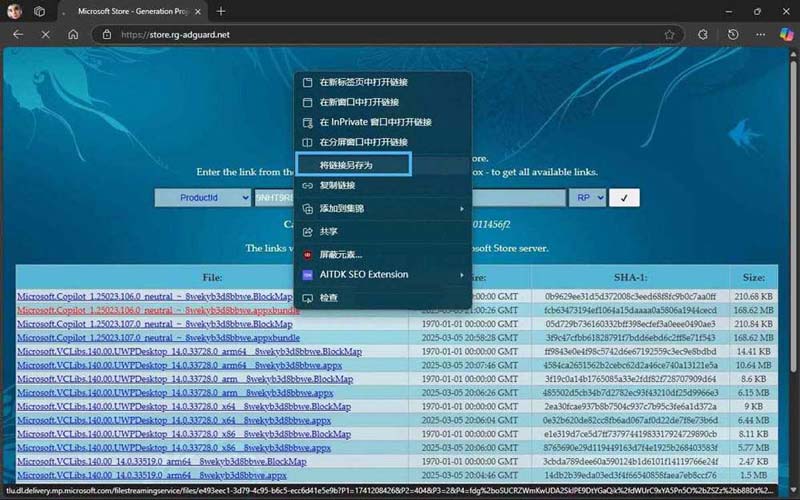Choose 共享 share menu item
The image size is (800, 500).
(383, 232)
